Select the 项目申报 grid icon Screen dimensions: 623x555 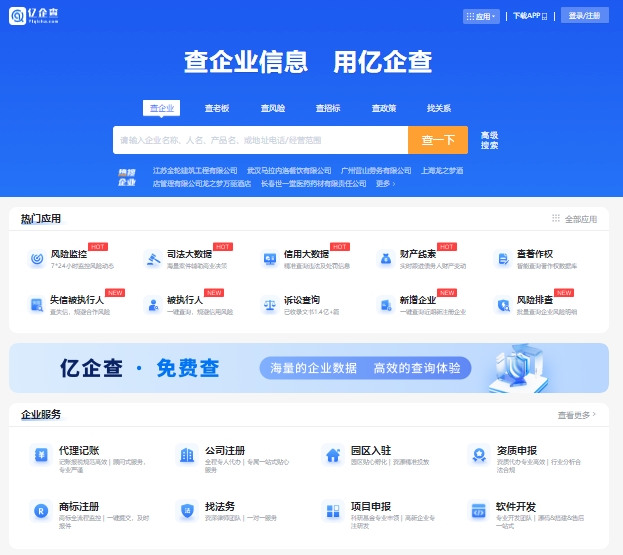333,511
